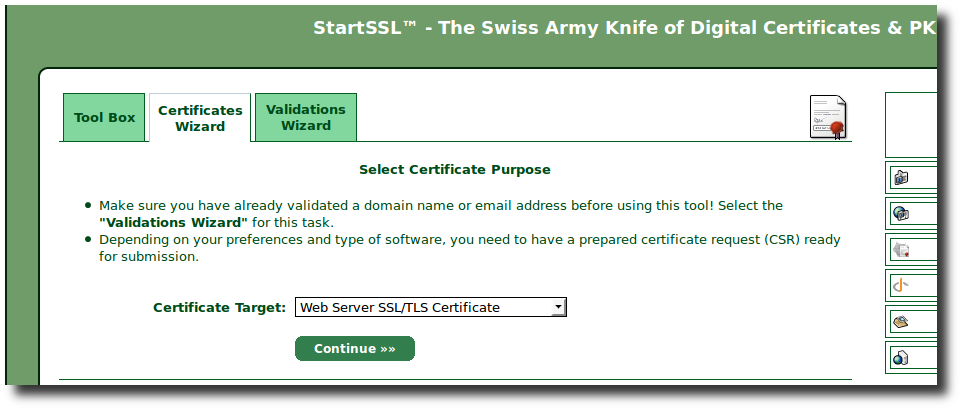962x410 pixels.
Task: Click the sidebar book with magnifier icon
Action: click(x=900, y=322)
